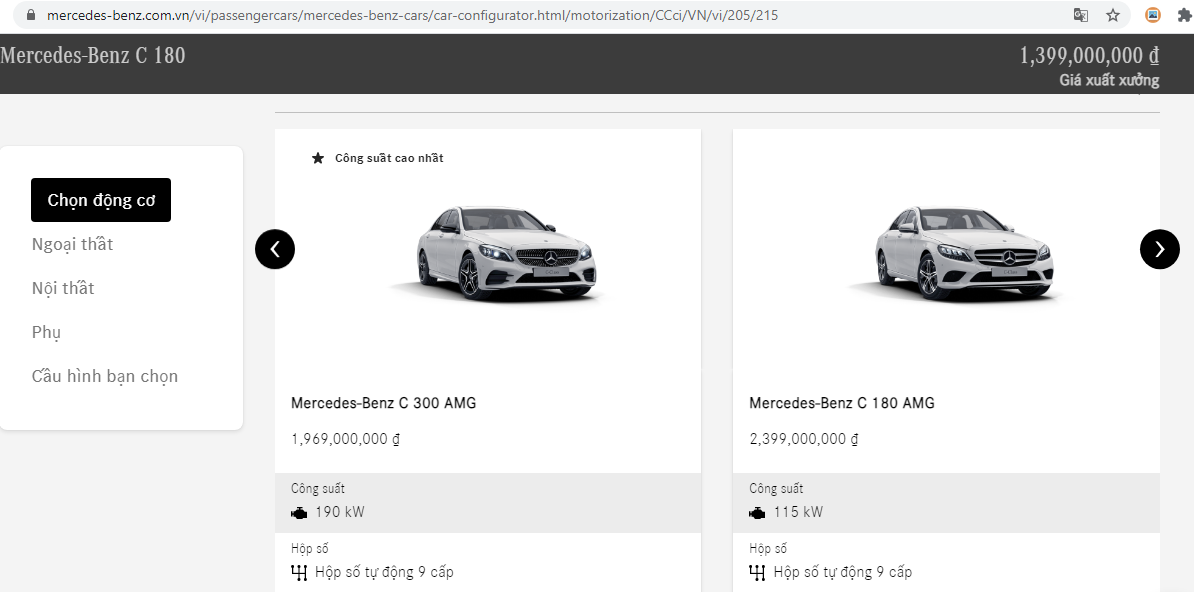Select the "Chọn động cơ" sidebar item
This screenshot has height=592, width=1194.
tap(100, 200)
